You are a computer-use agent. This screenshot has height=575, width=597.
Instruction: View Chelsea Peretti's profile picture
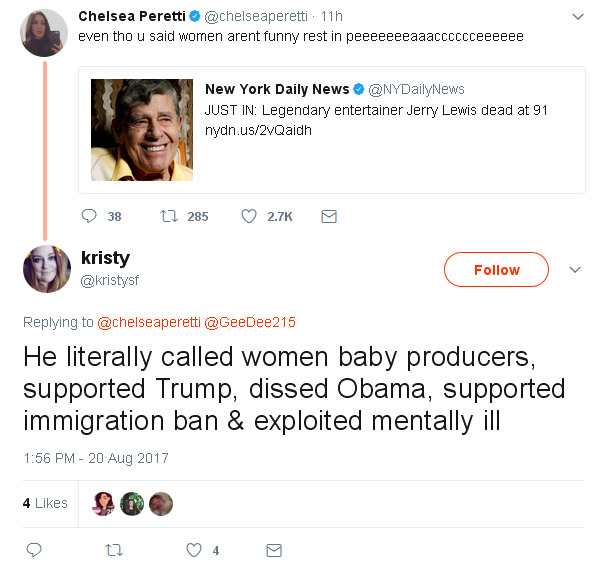pyautogui.click(x=44, y=33)
